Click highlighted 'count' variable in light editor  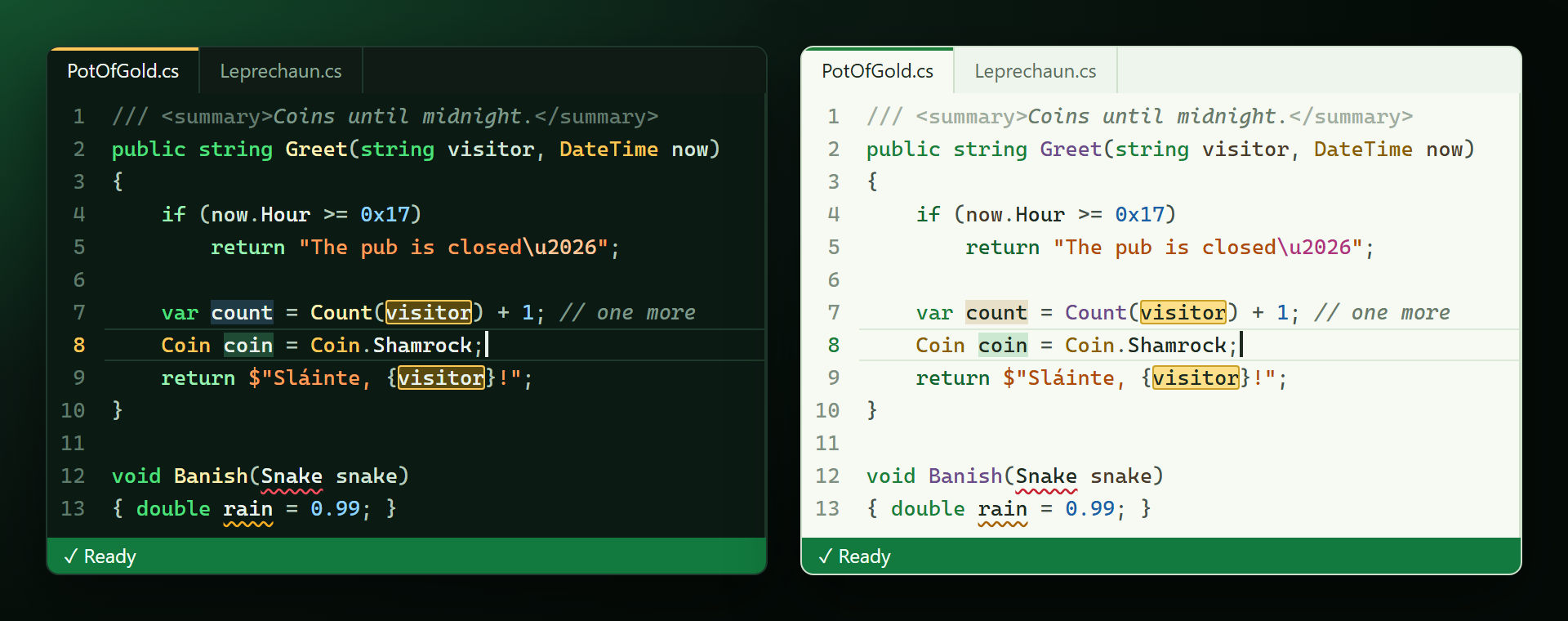coord(996,312)
